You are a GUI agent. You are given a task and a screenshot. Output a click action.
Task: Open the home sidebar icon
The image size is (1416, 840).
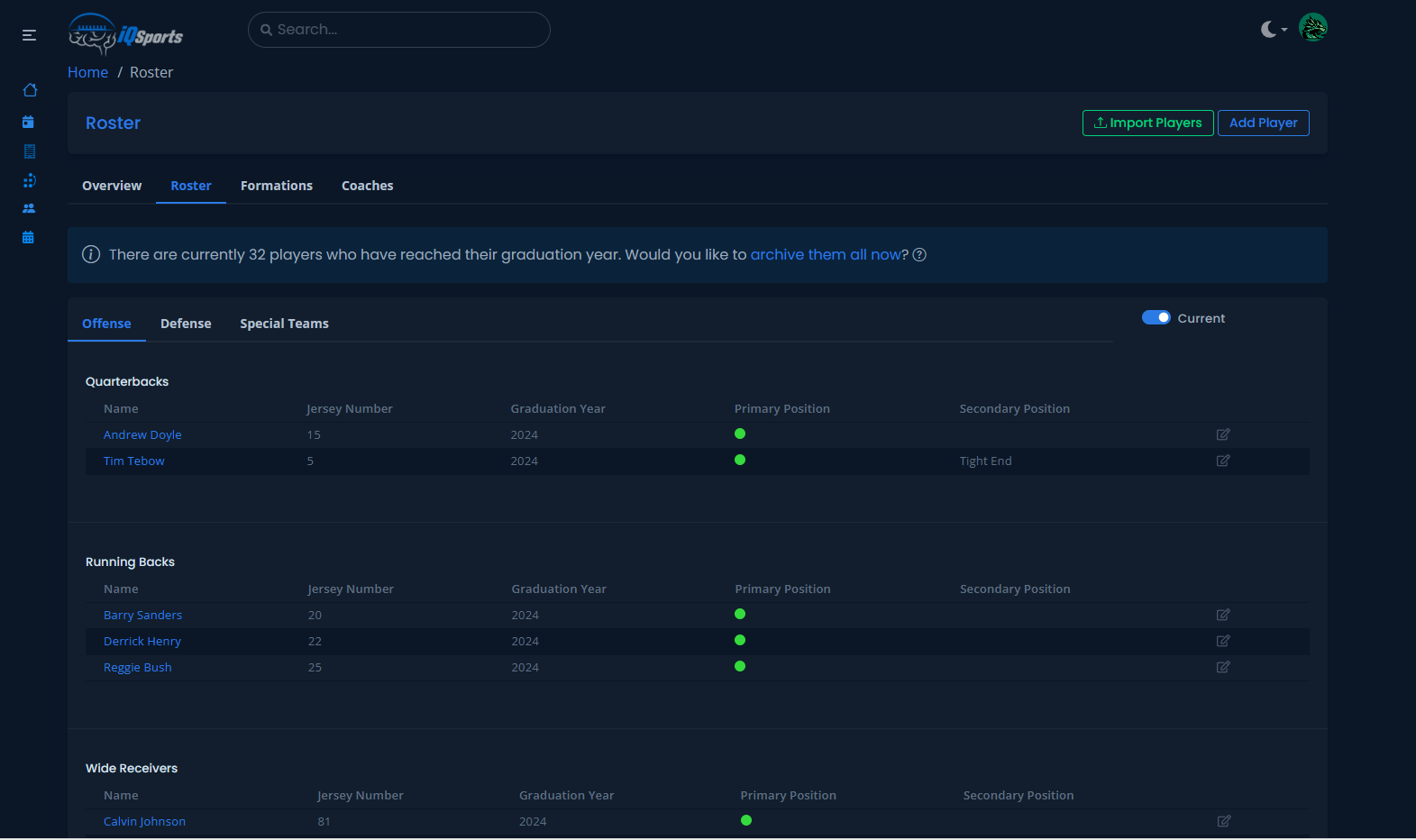(30, 90)
